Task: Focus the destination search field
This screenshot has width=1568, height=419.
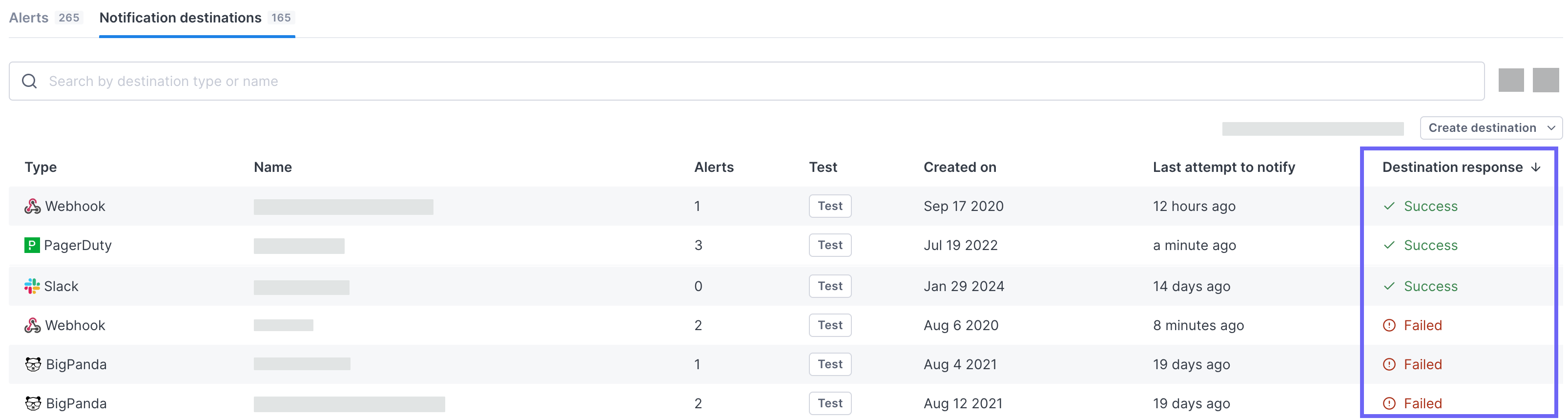Action: click(746, 81)
